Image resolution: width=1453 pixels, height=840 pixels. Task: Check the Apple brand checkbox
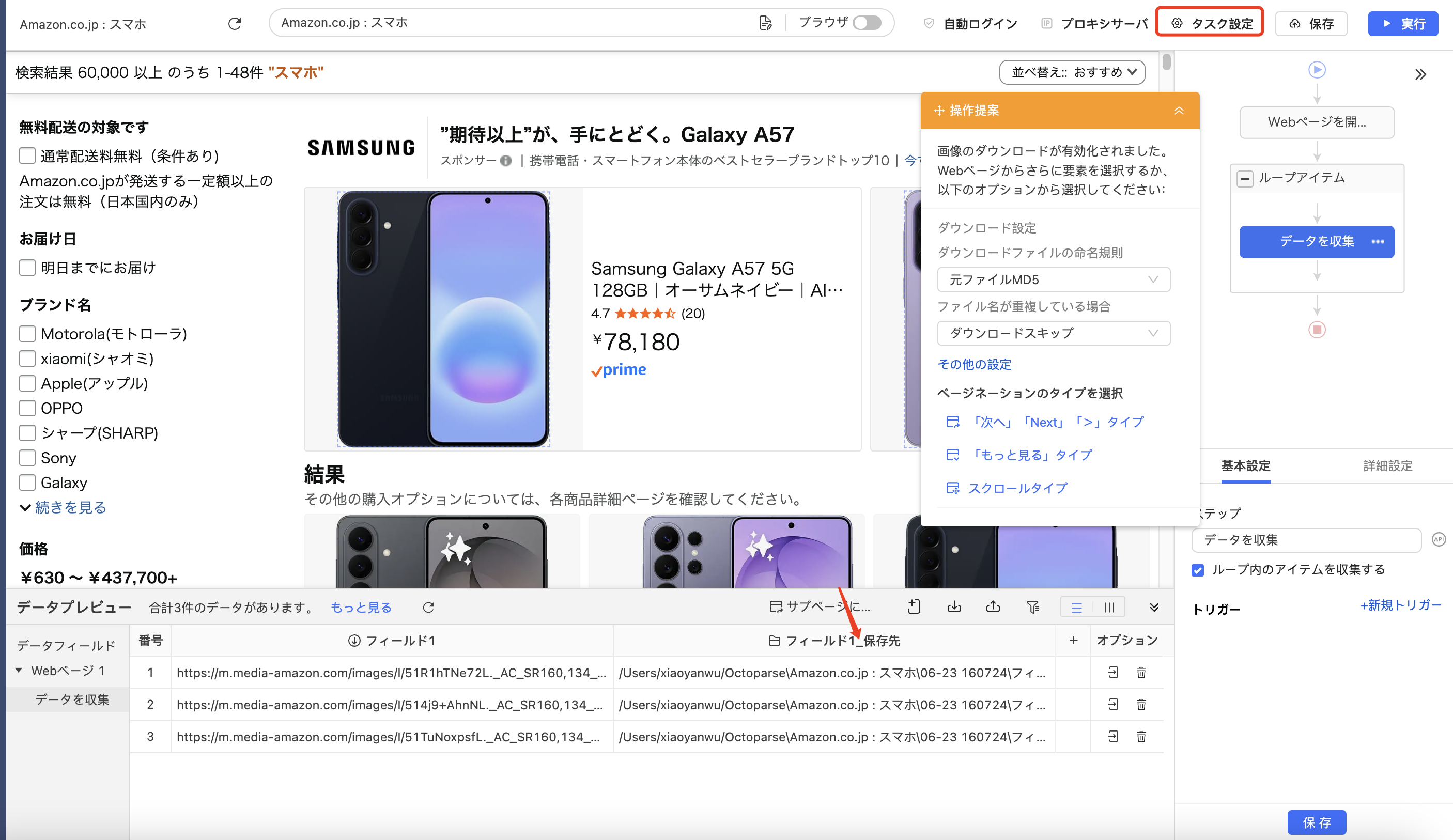tap(27, 383)
